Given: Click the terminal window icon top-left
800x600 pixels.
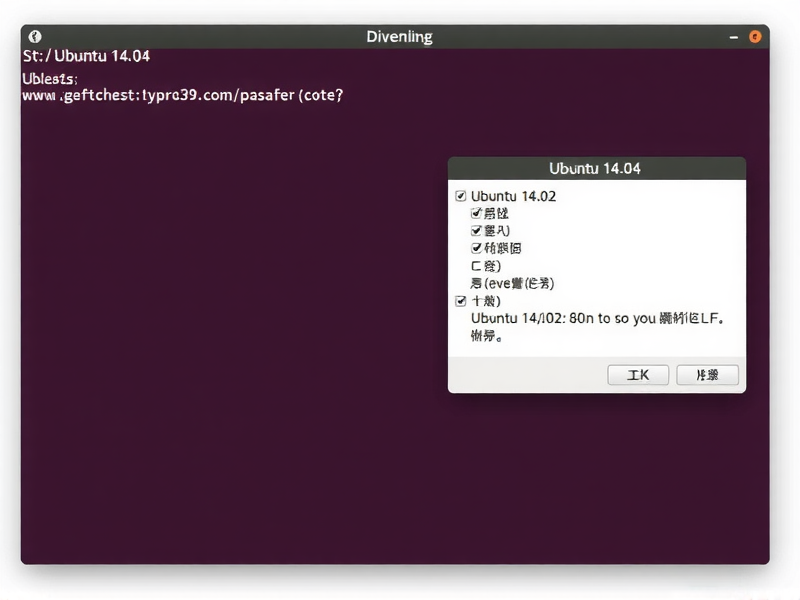Looking at the screenshot, I should (35, 36).
